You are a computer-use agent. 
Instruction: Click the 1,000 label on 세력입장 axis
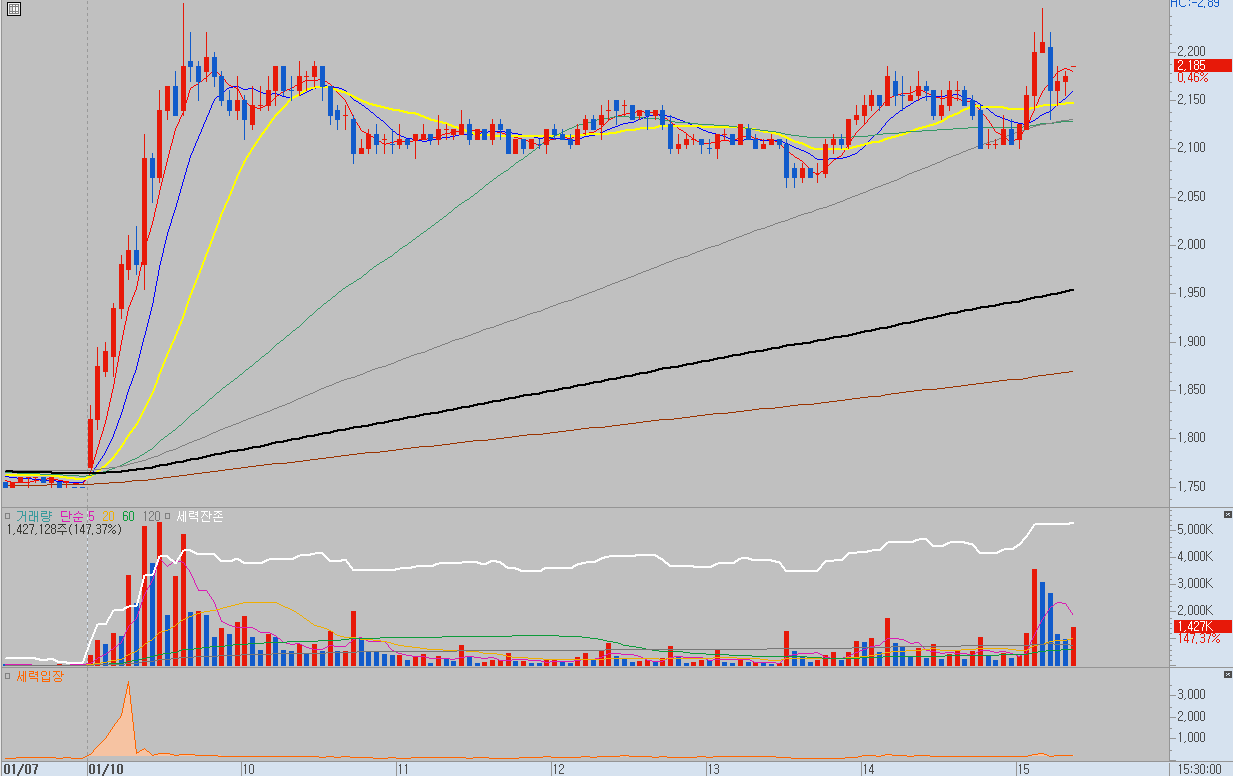pos(1191,738)
